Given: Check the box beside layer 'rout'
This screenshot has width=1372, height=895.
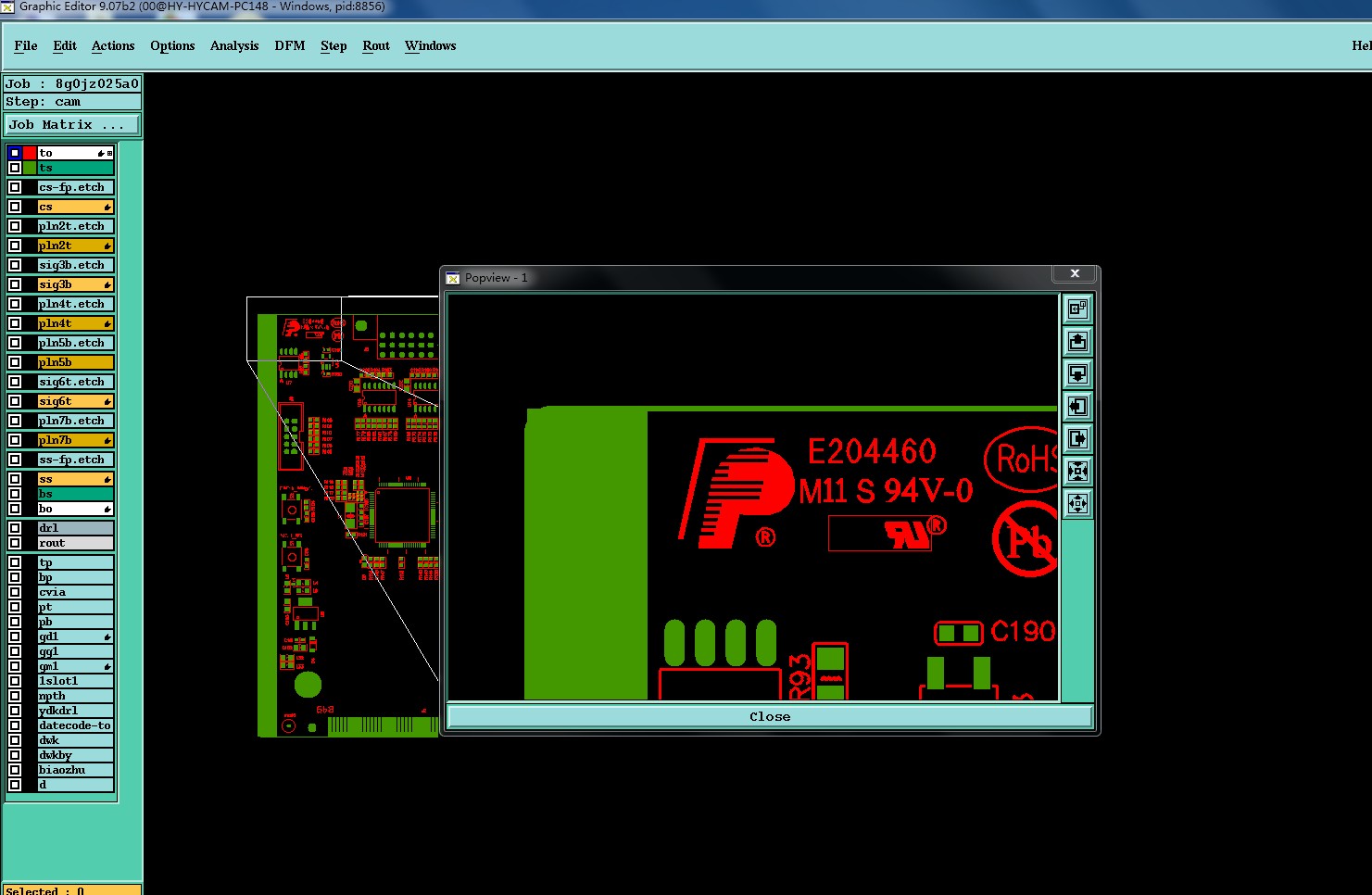Looking at the screenshot, I should click(x=15, y=543).
